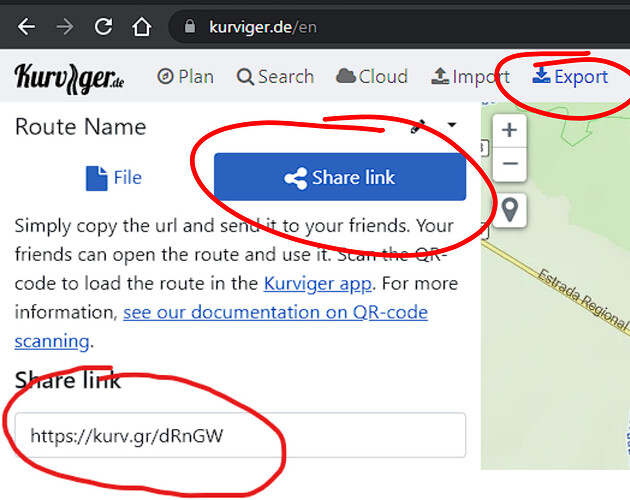Click the Estrada Regional road label
The width and height of the screenshot is (630, 500).
[x=582, y=298]
